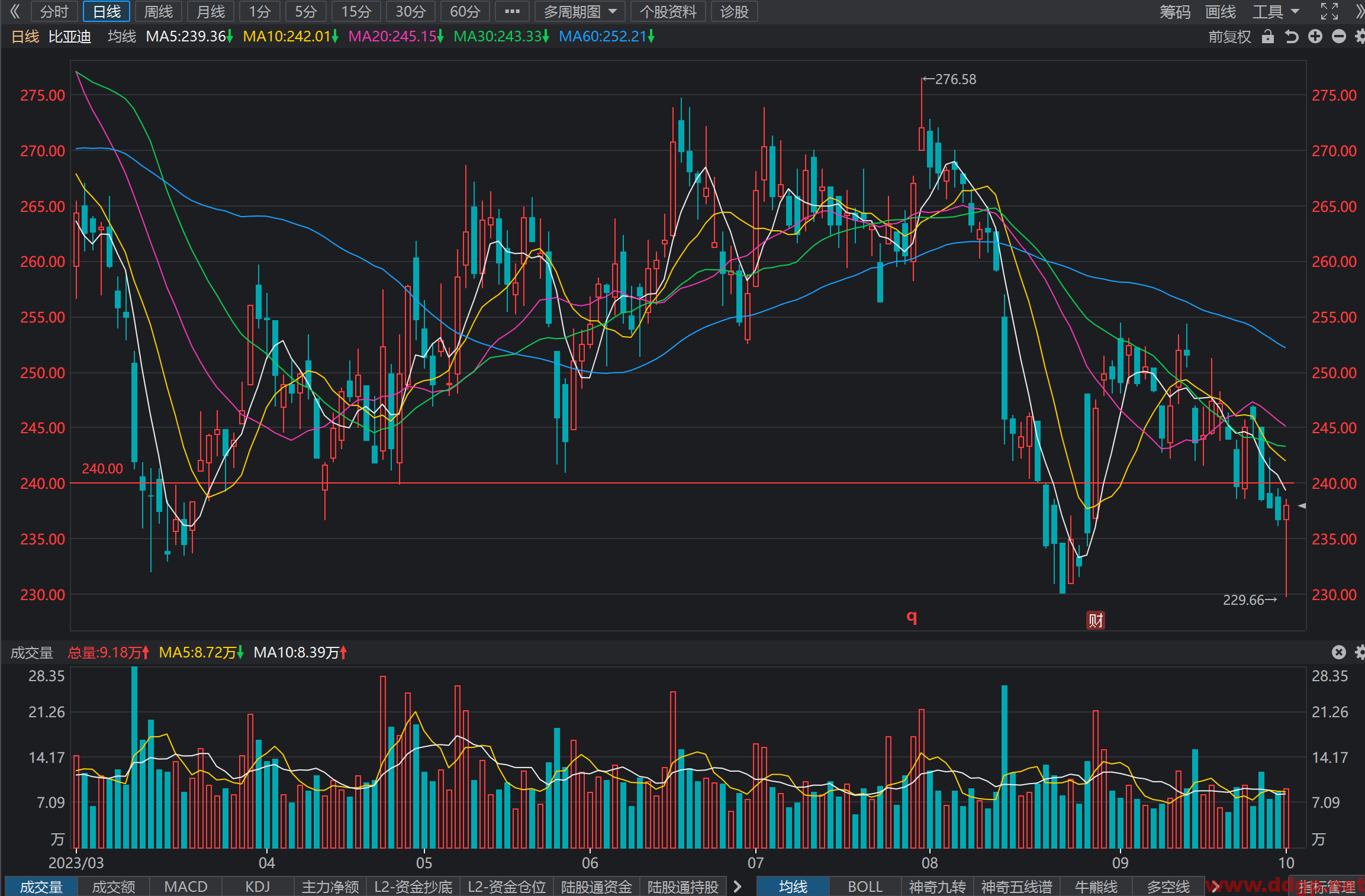This screenshot has width=1365, height=896.
Task: Zoom out chart with minus icon
Action: (1338, 37)
